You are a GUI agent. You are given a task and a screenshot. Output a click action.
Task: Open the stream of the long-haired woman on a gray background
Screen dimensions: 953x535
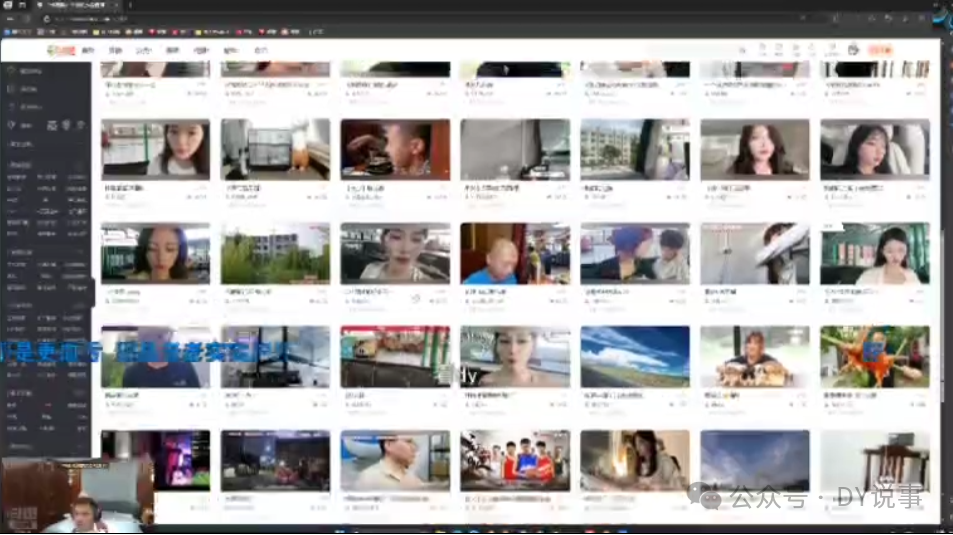click(x=755, y=150)
